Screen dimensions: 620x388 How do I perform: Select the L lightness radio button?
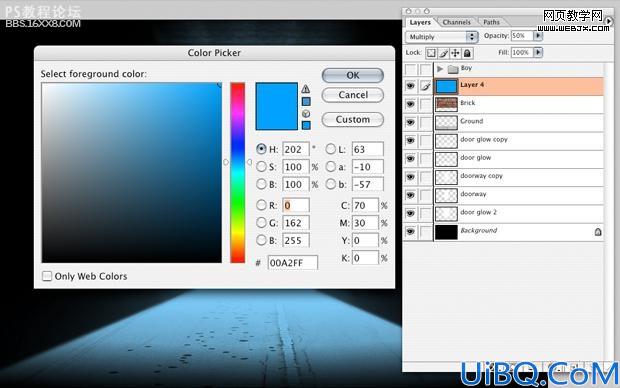[331, 149]
